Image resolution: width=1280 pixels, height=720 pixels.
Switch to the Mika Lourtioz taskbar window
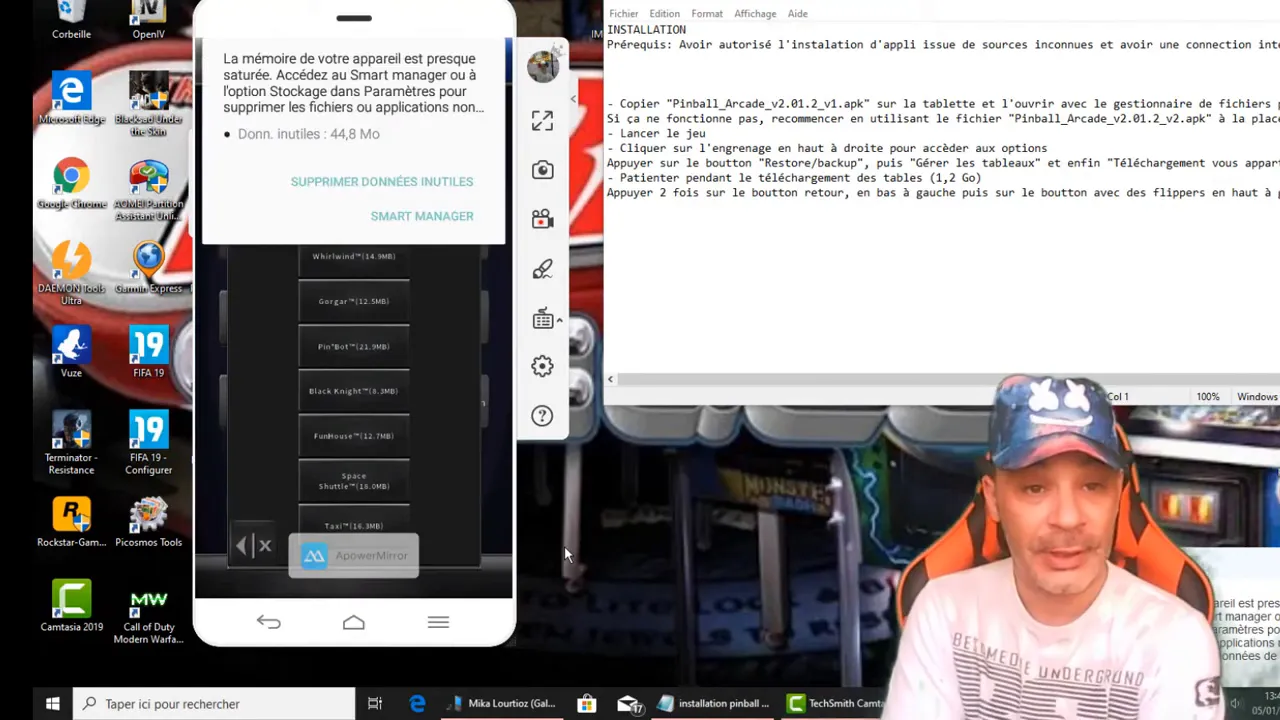(500, 704)
